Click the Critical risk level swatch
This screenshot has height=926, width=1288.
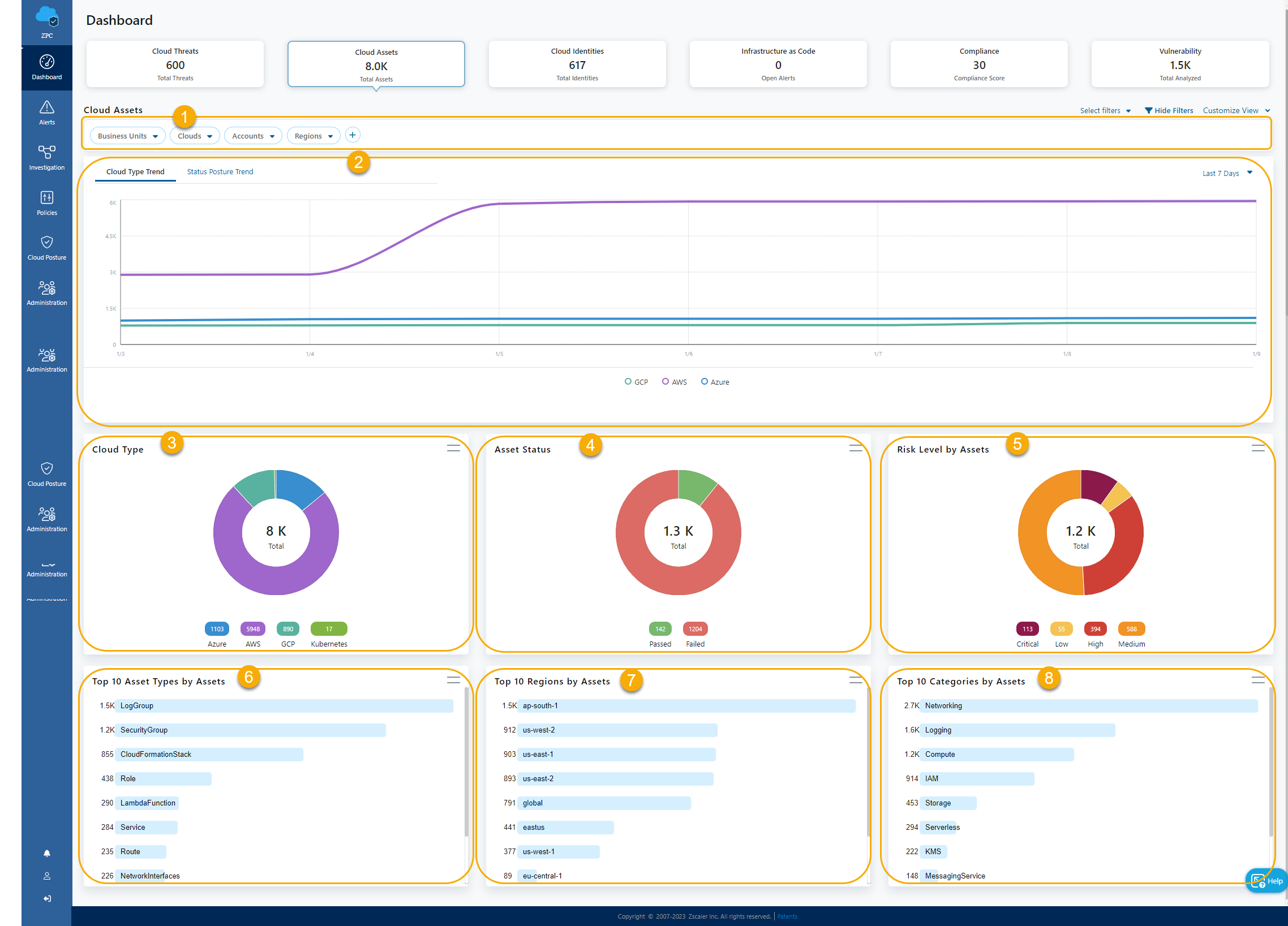pyautogui.click(x=1027, y=629)
